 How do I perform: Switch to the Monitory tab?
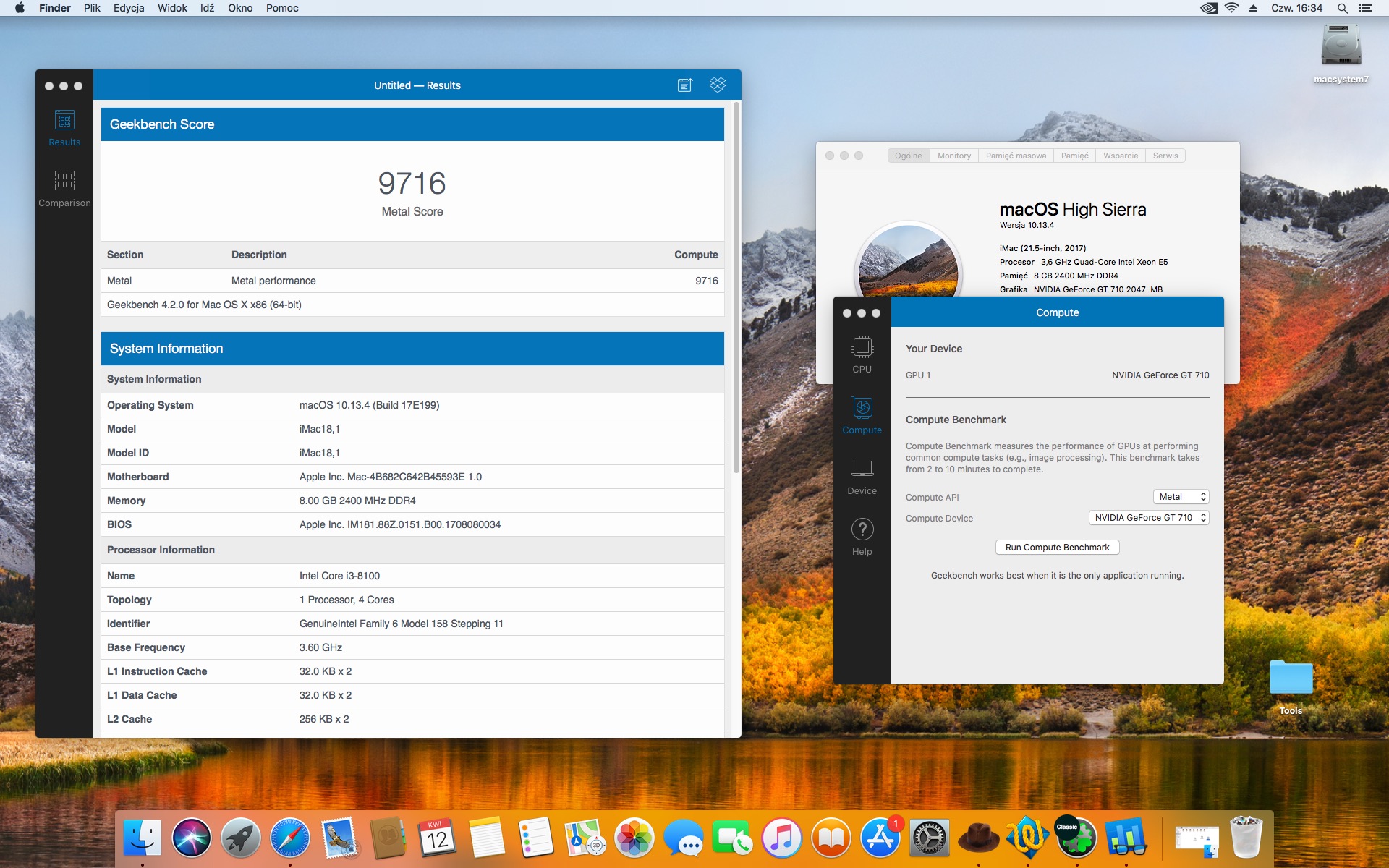pyautogui.click(x=953, y=156)
